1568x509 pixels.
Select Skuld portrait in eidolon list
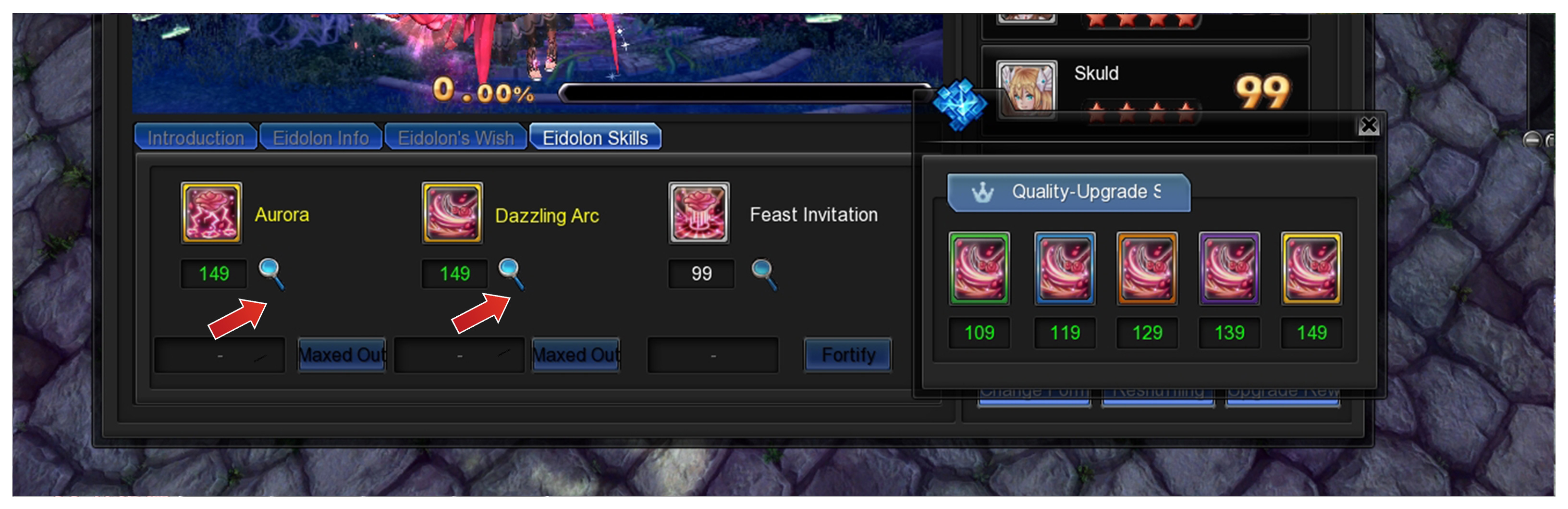pos(1027,89)
